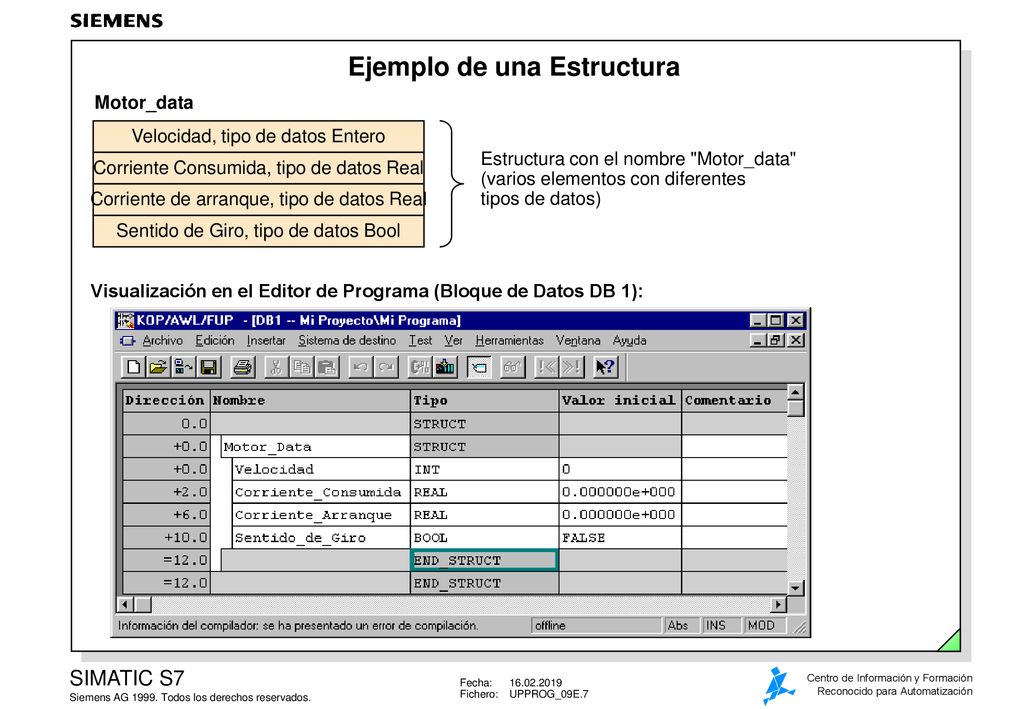Select the Velocidad name cell
The image size is (1024, 709).
click(x=321, y=469)
